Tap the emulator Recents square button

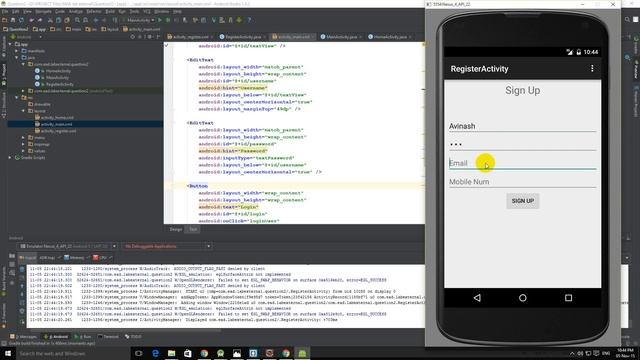(568, 298)
